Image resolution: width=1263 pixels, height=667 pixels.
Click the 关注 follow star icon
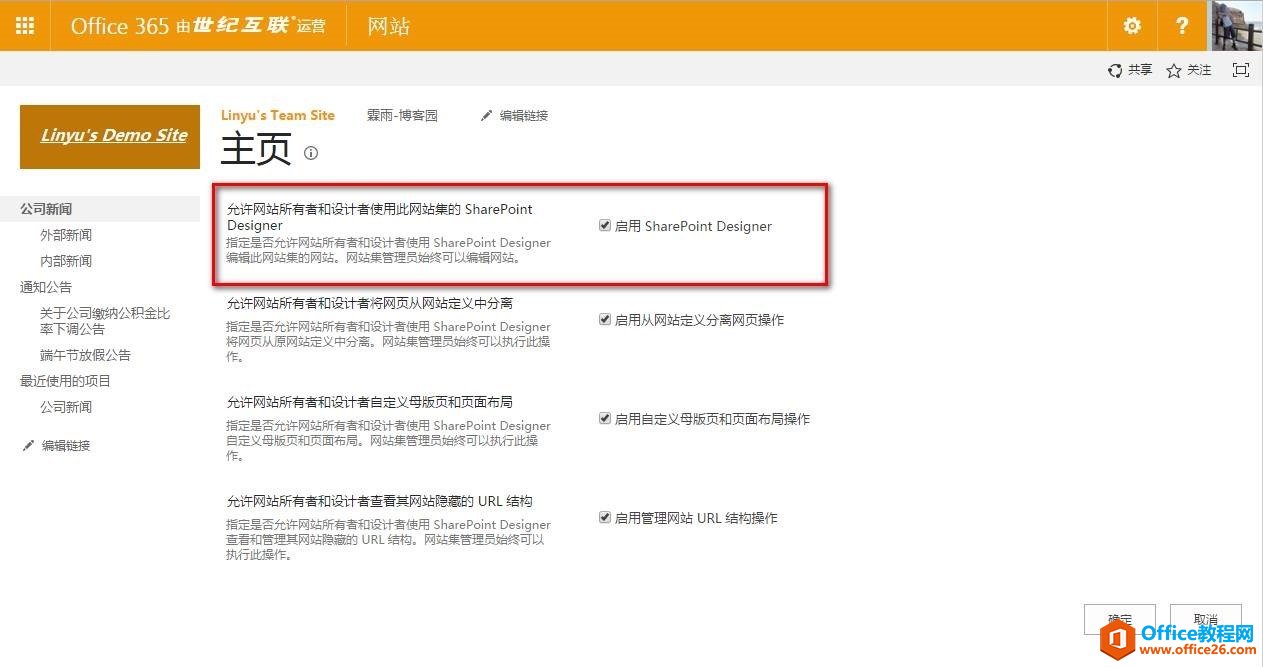tap(1174, 71)
